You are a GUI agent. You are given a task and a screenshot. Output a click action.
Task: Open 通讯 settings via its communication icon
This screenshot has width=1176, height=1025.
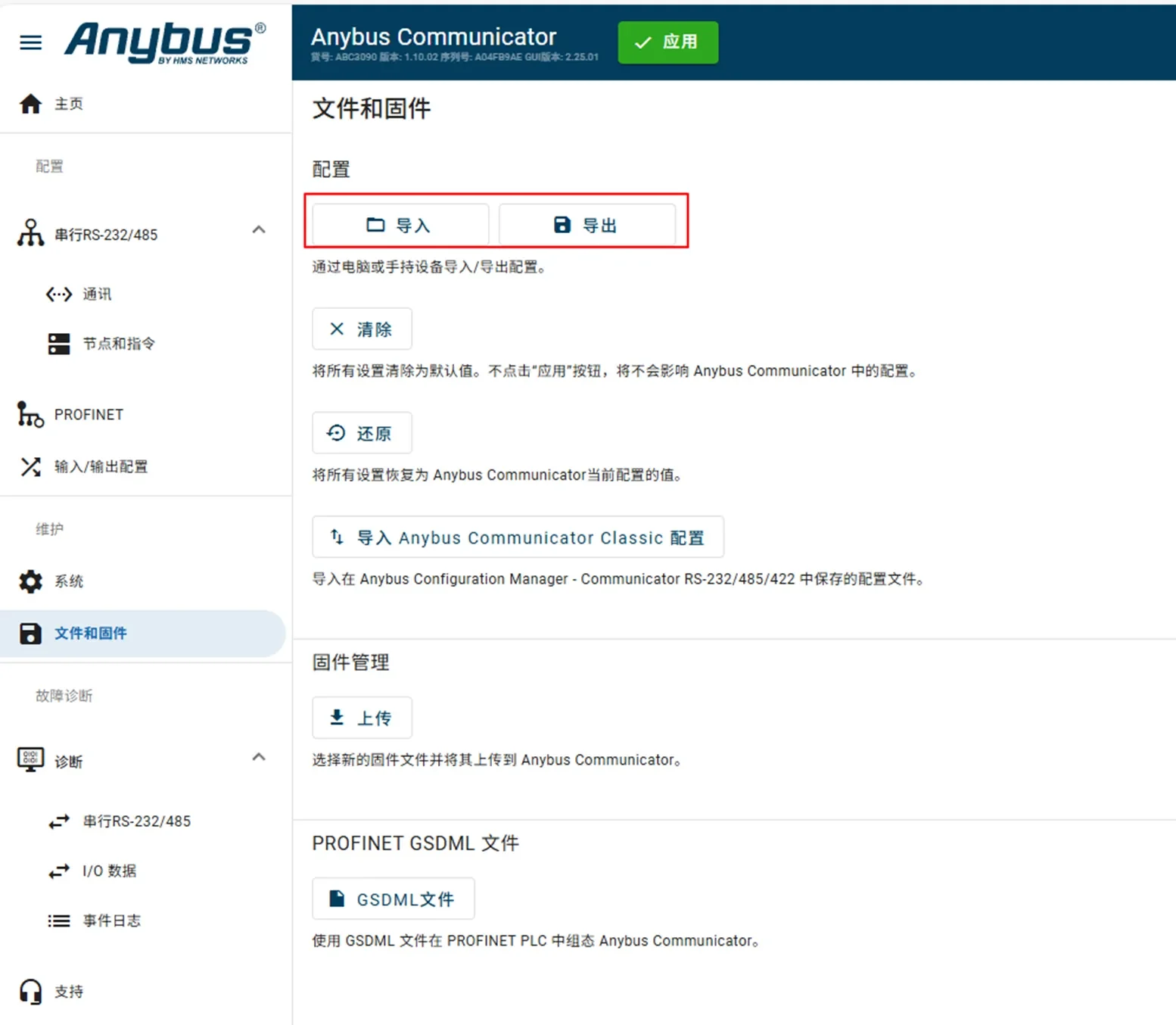click(58, 294)
